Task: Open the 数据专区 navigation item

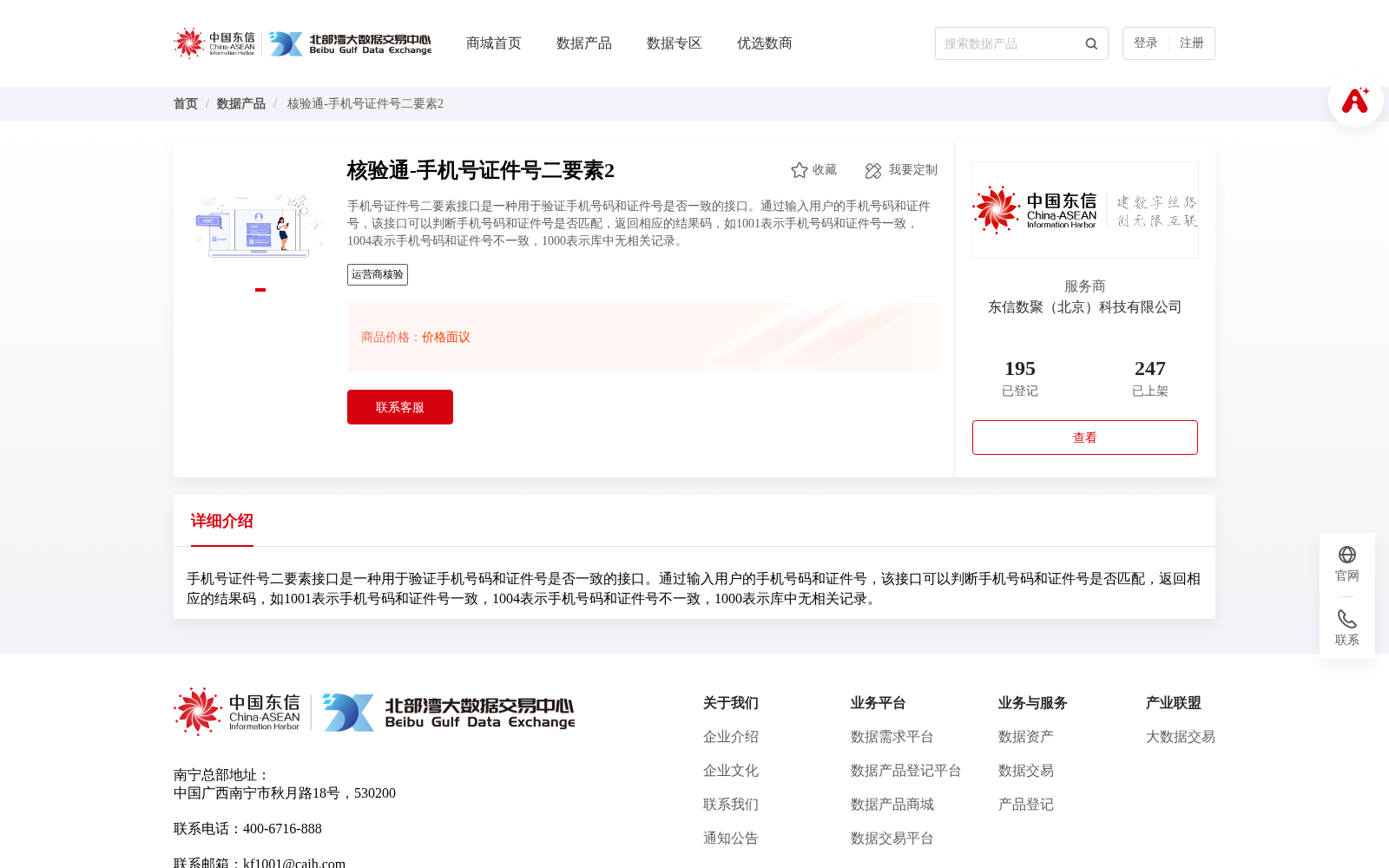Action: pos(675,43)
